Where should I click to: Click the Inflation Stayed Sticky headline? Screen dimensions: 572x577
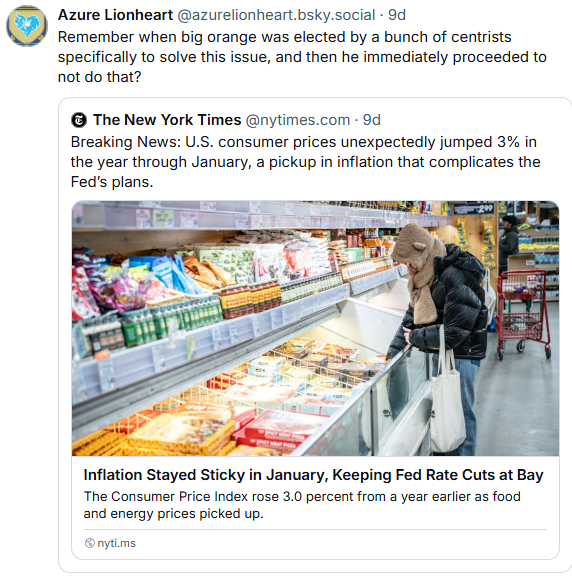(313, 475)
